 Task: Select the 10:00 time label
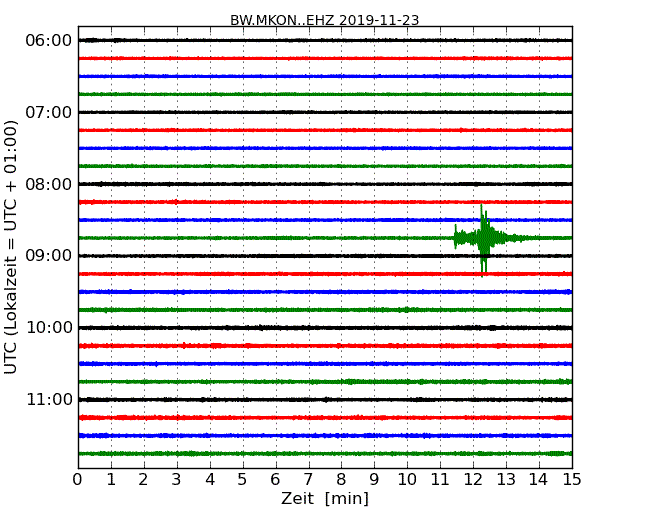49,328
